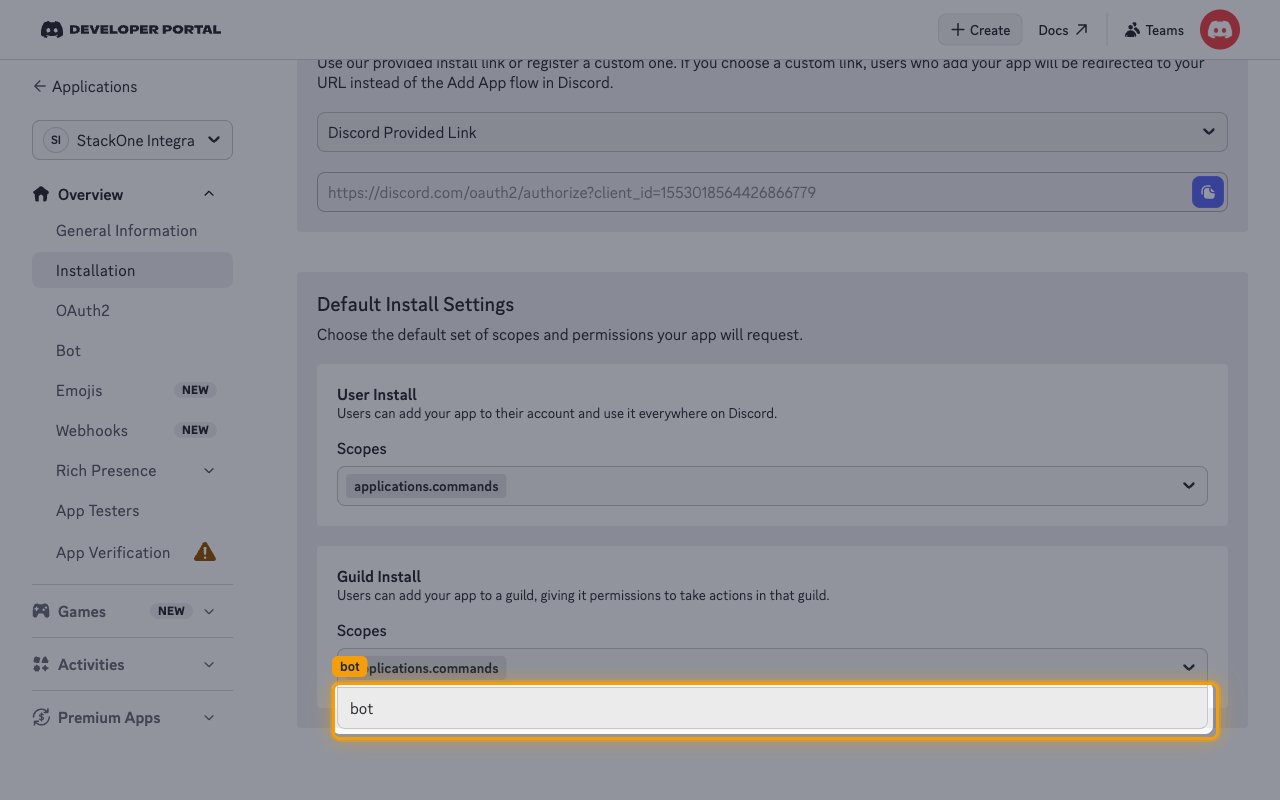Expand the Activities section
The image size is (1280, 800).
pos(209,664)
